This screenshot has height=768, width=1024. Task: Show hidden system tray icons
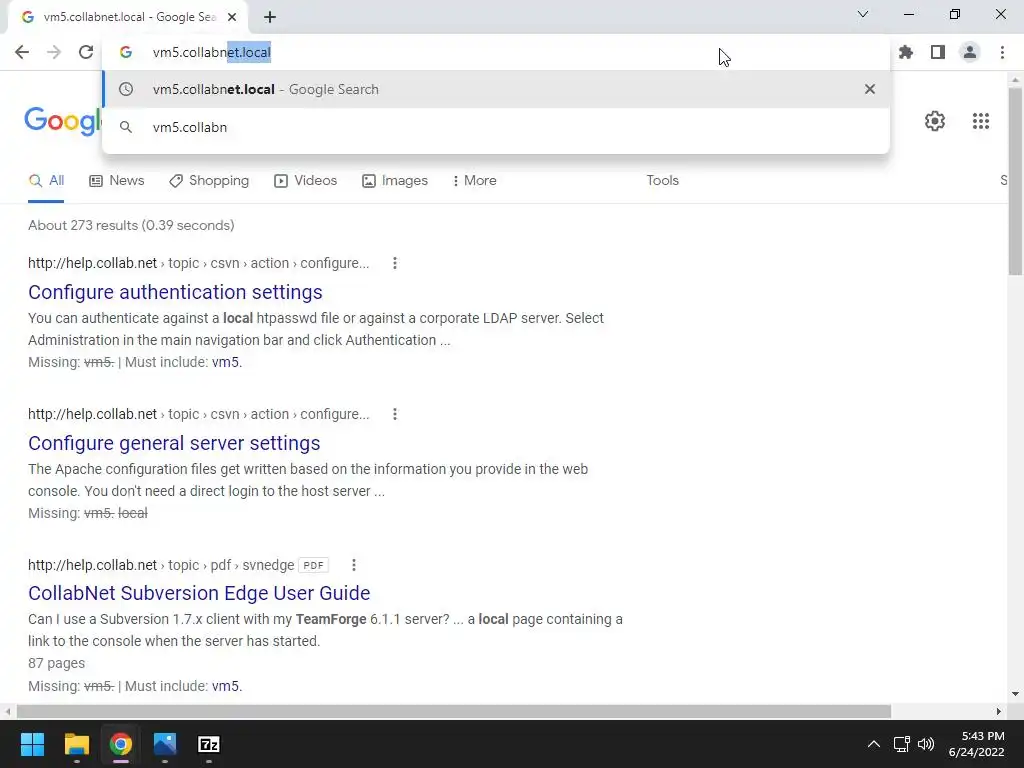pyautogui.click(x=874, y=744)
